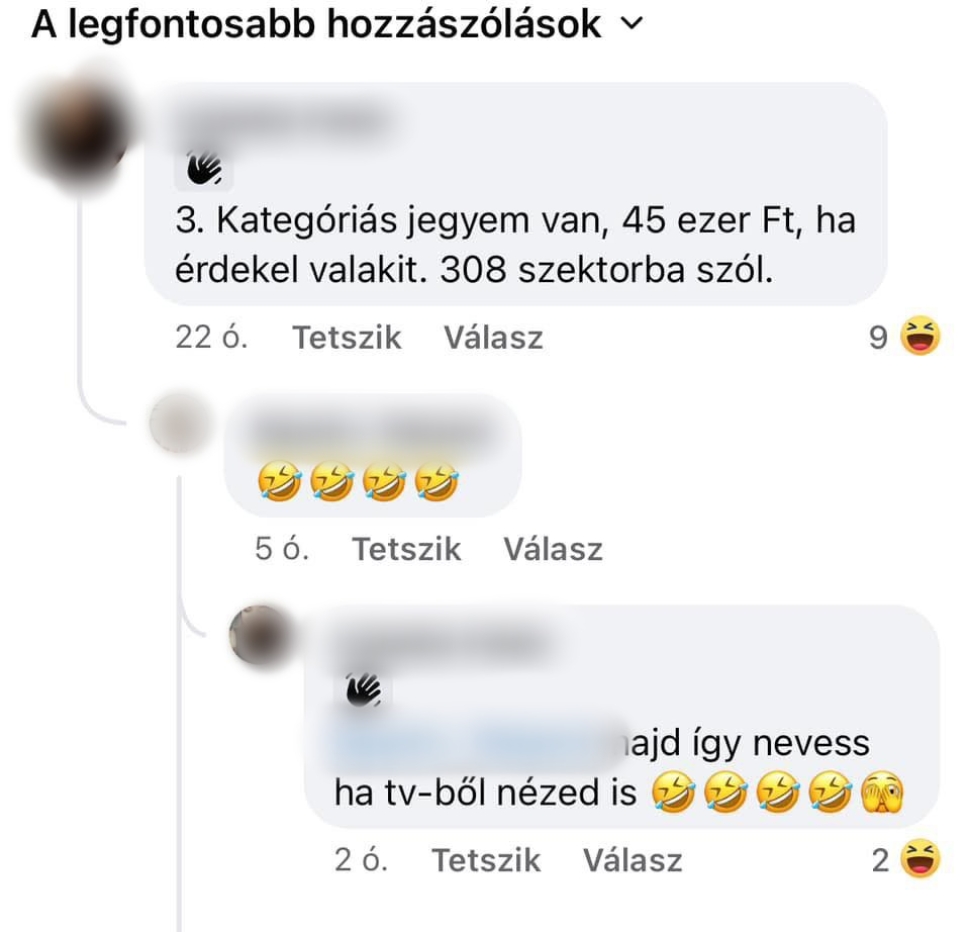Click the blurred mentioned name in last reply

coord(476,743)
